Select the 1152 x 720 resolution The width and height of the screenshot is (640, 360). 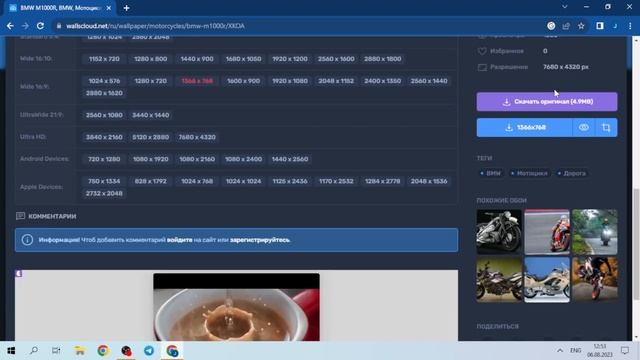[104, 59]
